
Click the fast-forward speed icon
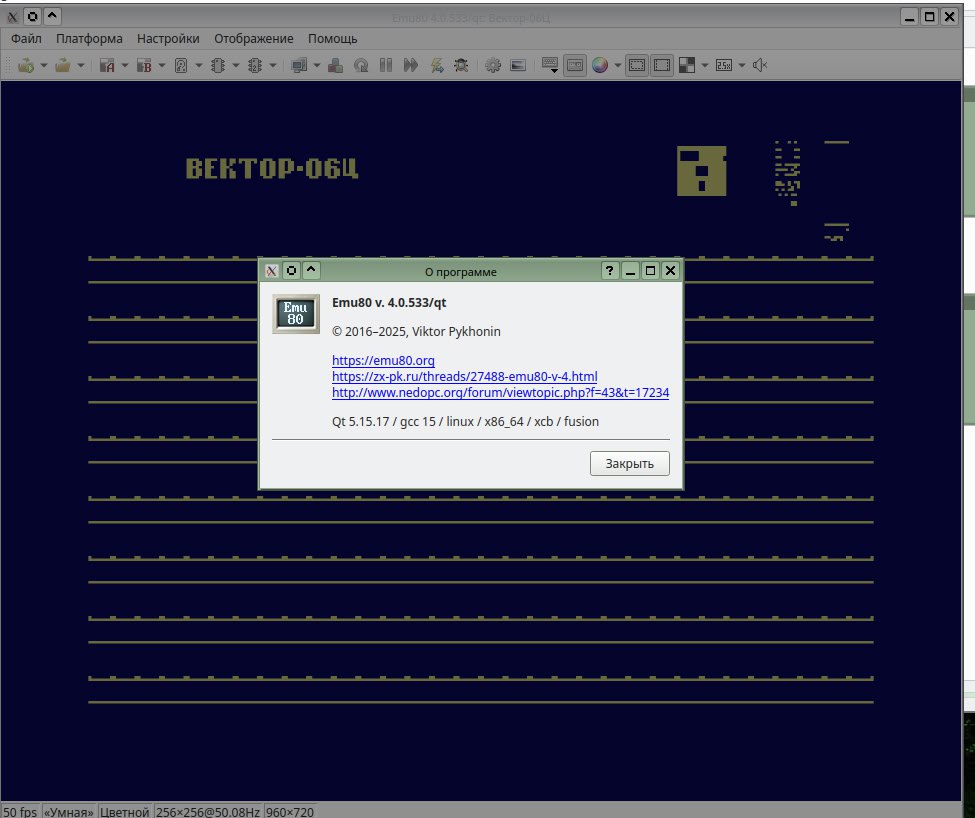click(410, 66)
